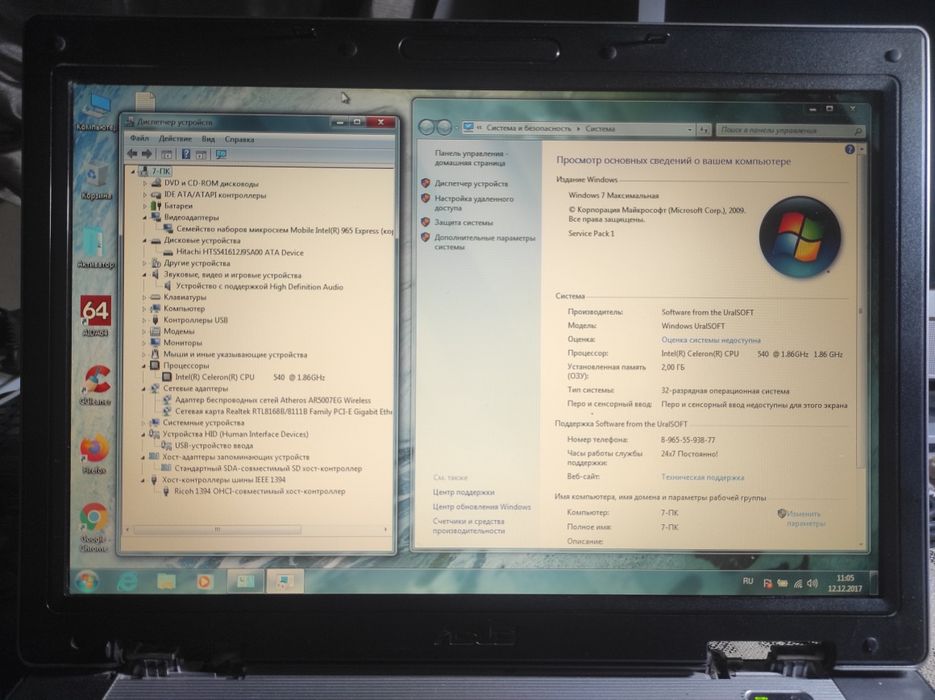This screenshot has height=700, width=935.
Task: Click Система breadcrumb in address bar
Action: pyautogui.click(x=600, y=128)
